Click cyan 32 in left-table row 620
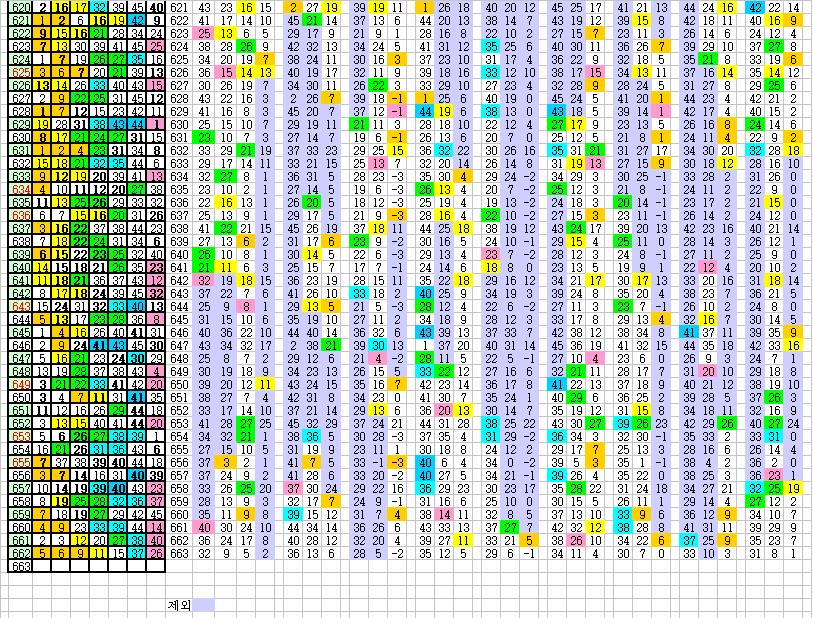The image size is (813, 618). pos(99,7)
